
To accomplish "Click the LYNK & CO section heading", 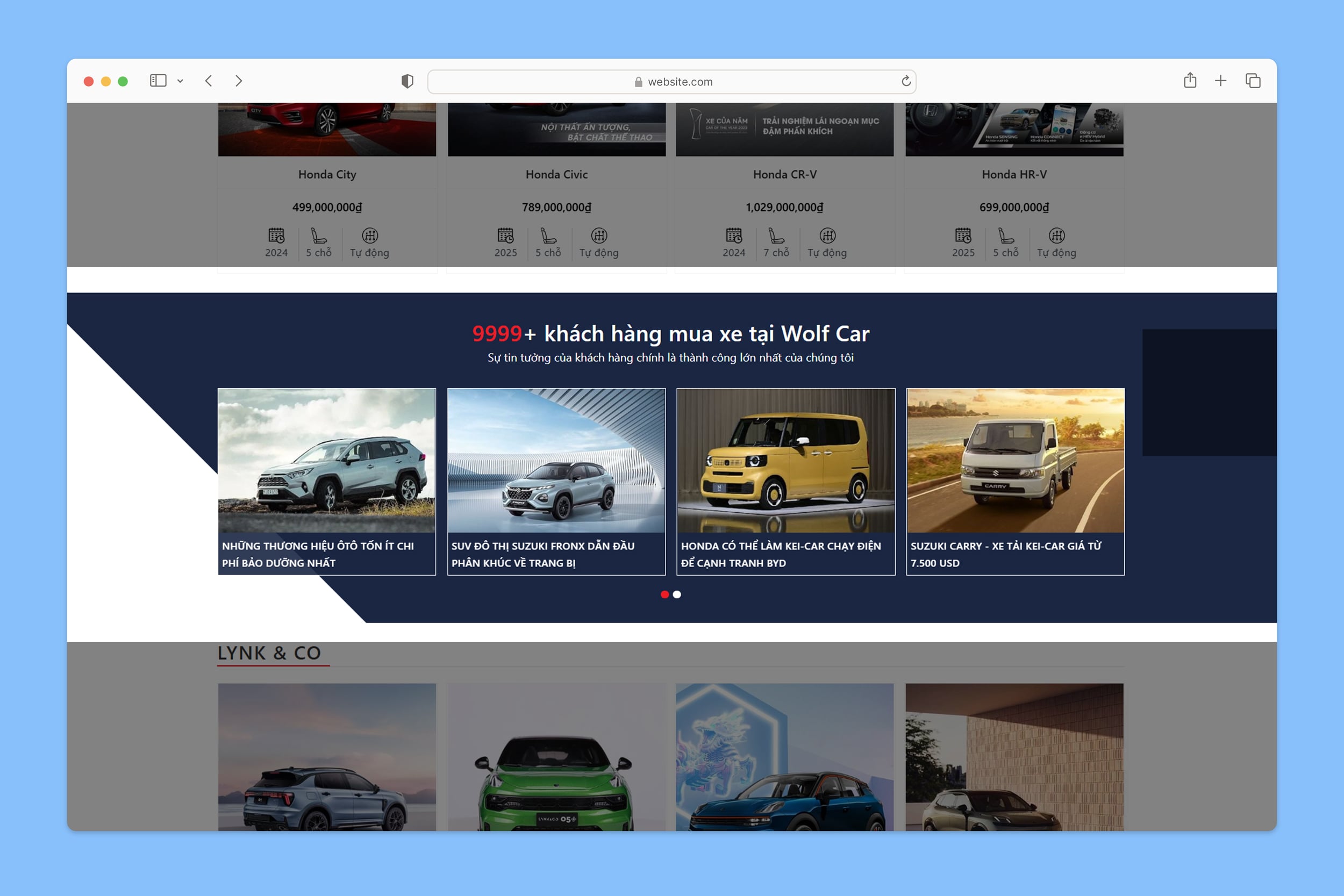I will pos(269,653).
